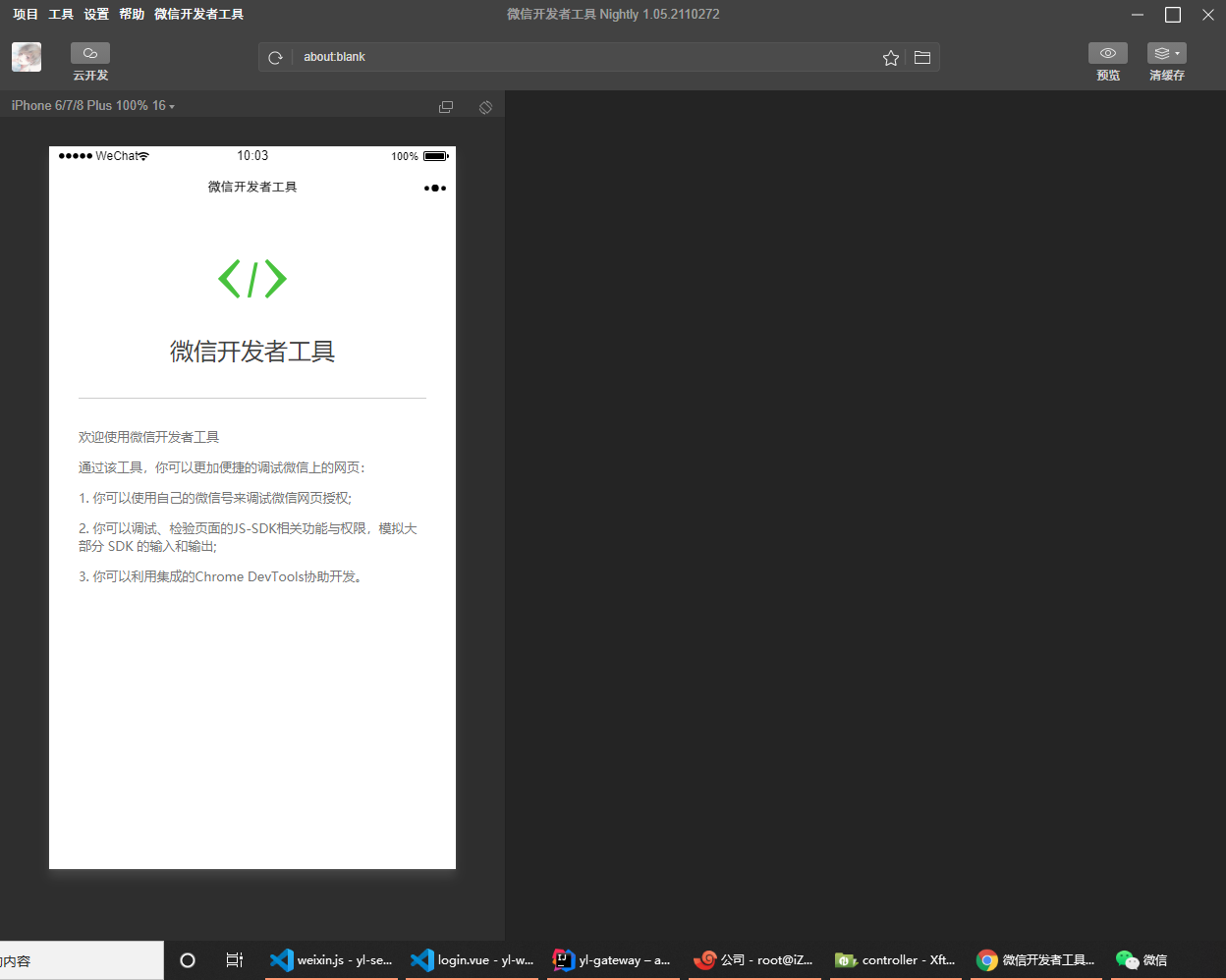Click line mentioning Chrome DevTools

click(222, 576)
